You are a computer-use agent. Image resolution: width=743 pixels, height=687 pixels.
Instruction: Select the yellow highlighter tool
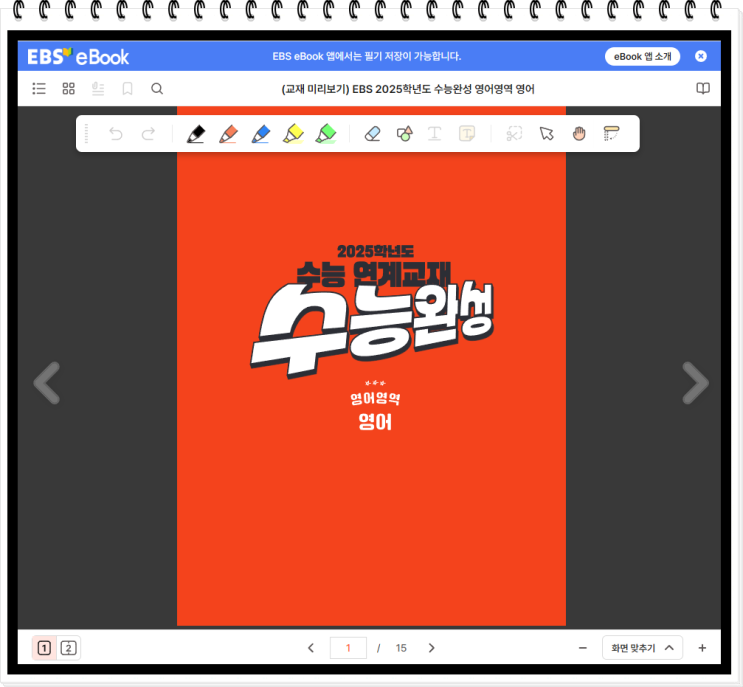(x=293, y=134)
